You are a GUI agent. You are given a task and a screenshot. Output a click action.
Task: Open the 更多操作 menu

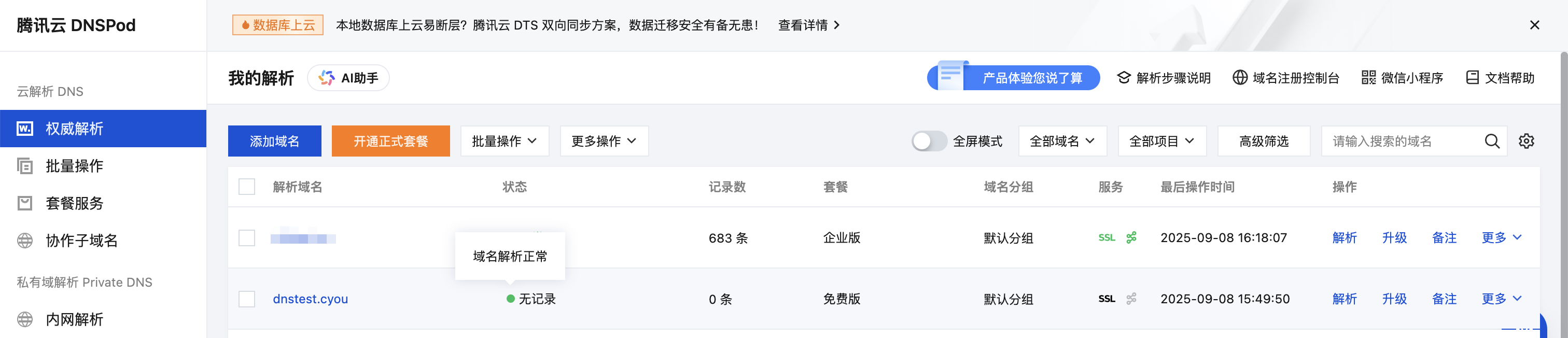(x=603, y=140)
